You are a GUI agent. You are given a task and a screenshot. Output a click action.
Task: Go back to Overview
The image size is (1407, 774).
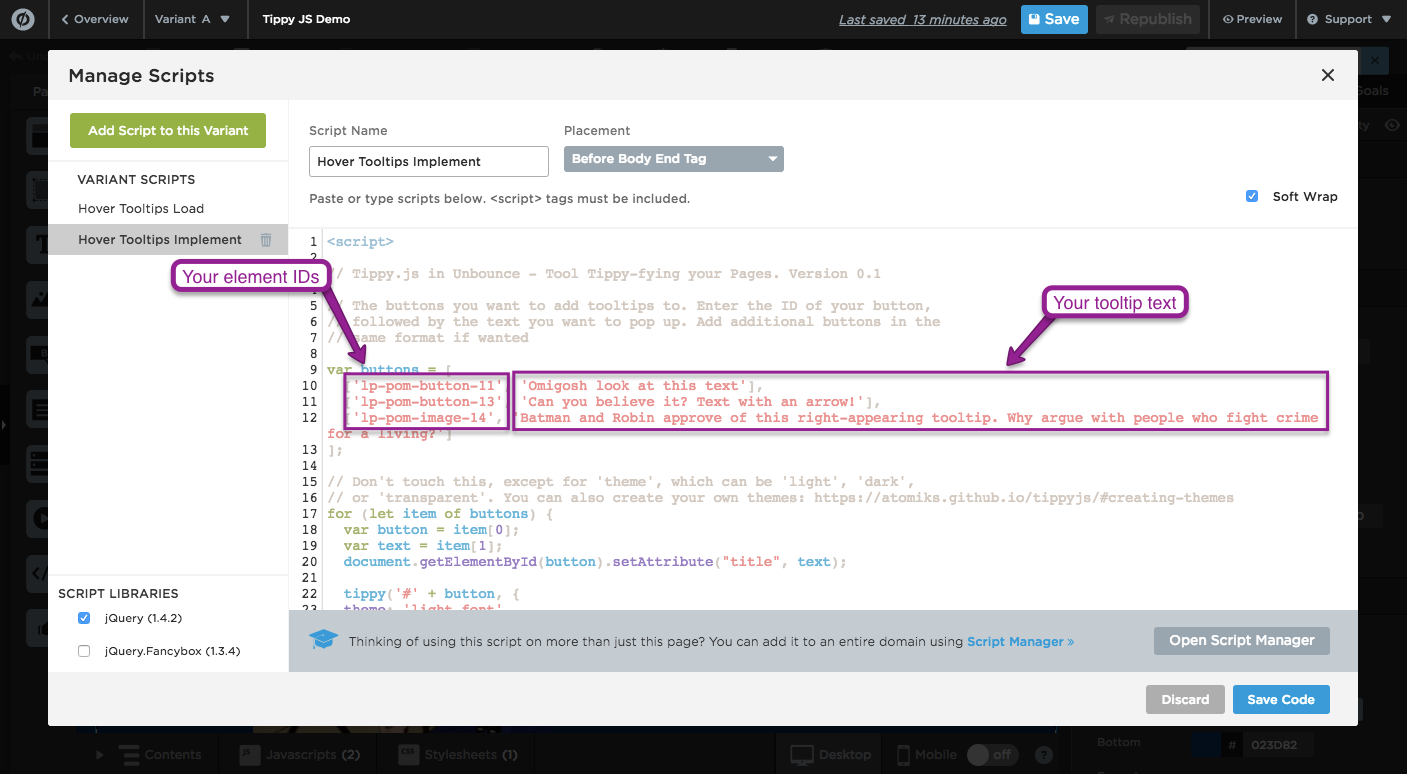[x=94, y=19]
